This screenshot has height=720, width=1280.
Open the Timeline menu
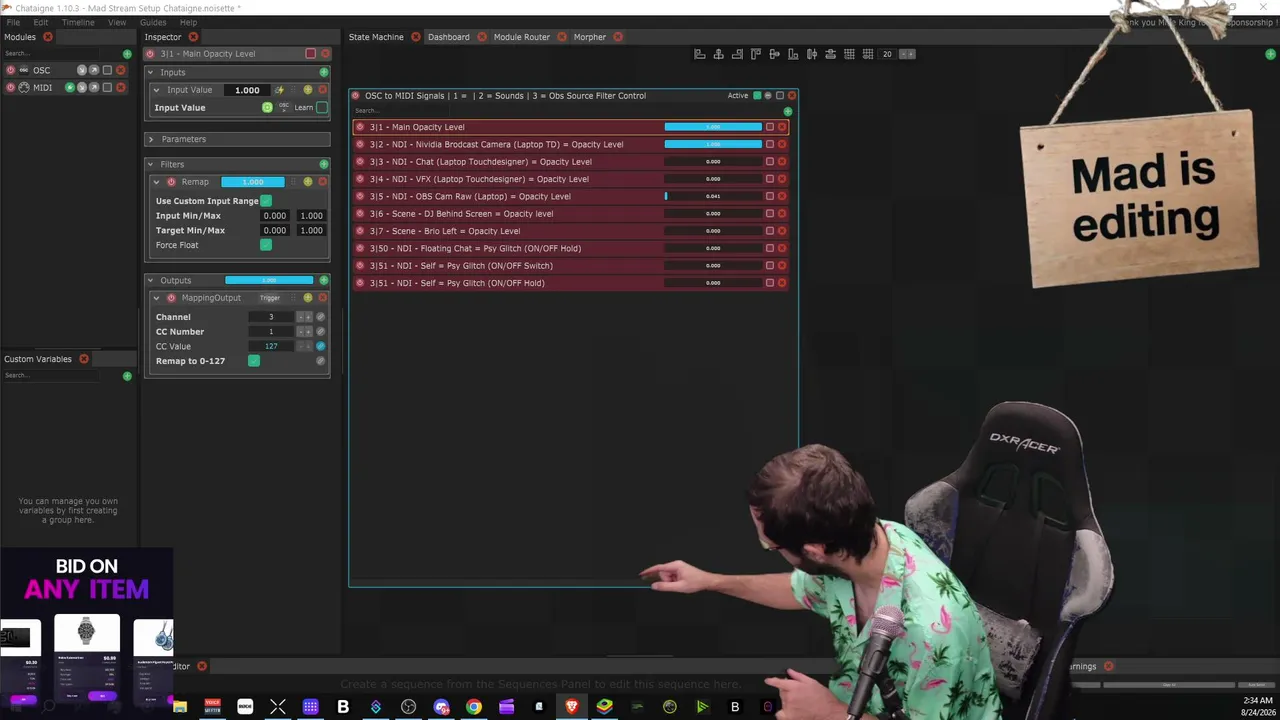(78, 22)
